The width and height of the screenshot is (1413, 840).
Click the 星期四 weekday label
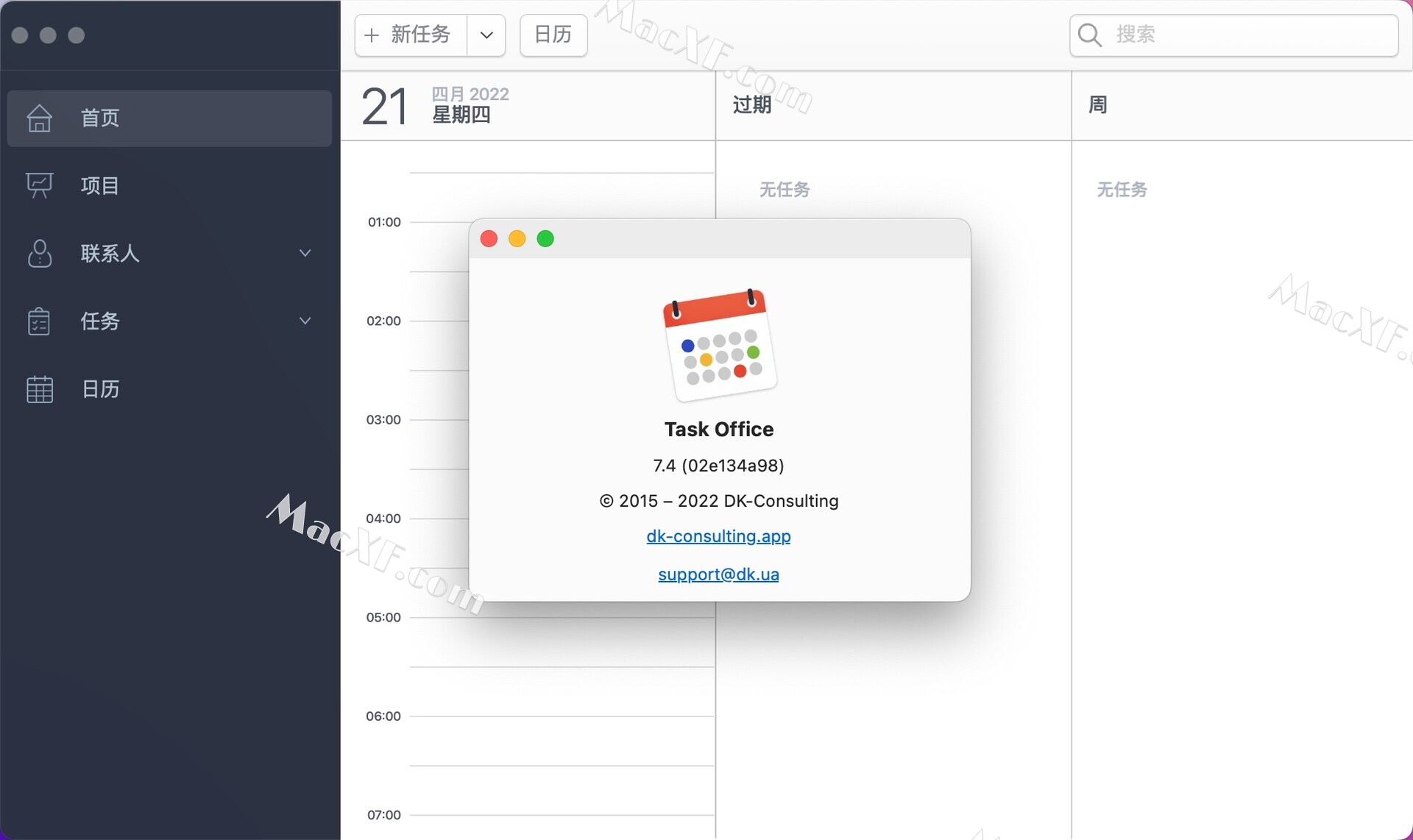click(x=461, y=115)
